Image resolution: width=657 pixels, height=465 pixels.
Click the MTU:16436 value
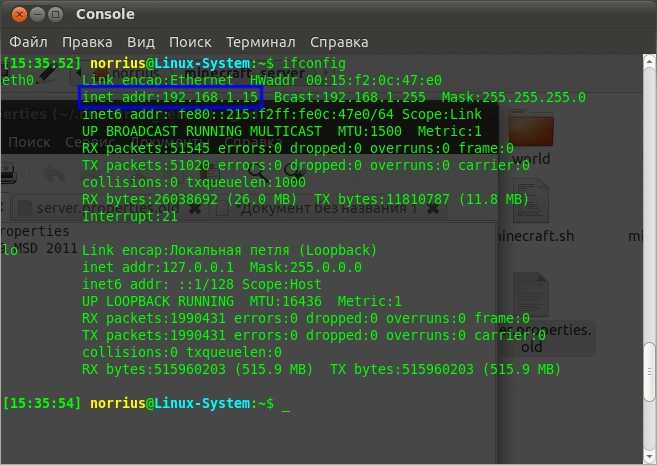click(x=286, y=301)
